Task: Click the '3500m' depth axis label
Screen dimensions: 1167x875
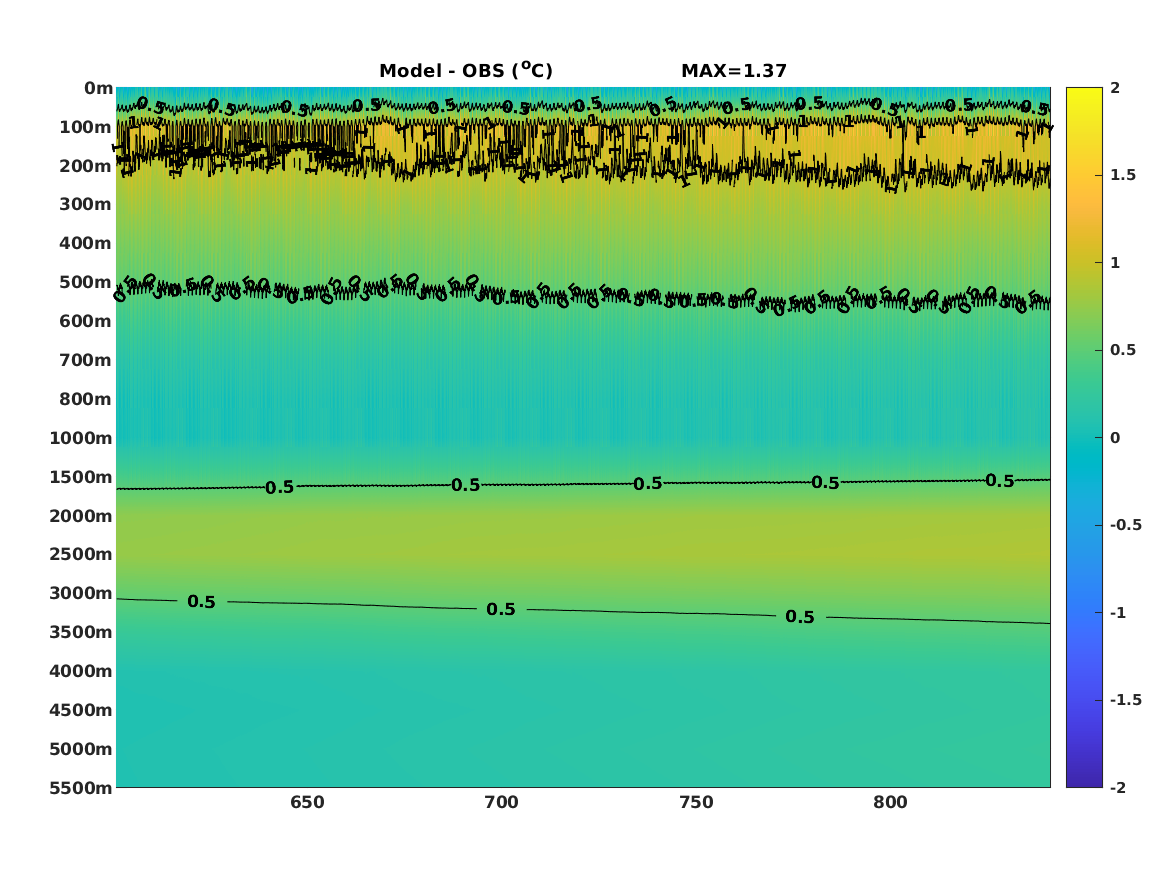Action: [x=80, y=632]
